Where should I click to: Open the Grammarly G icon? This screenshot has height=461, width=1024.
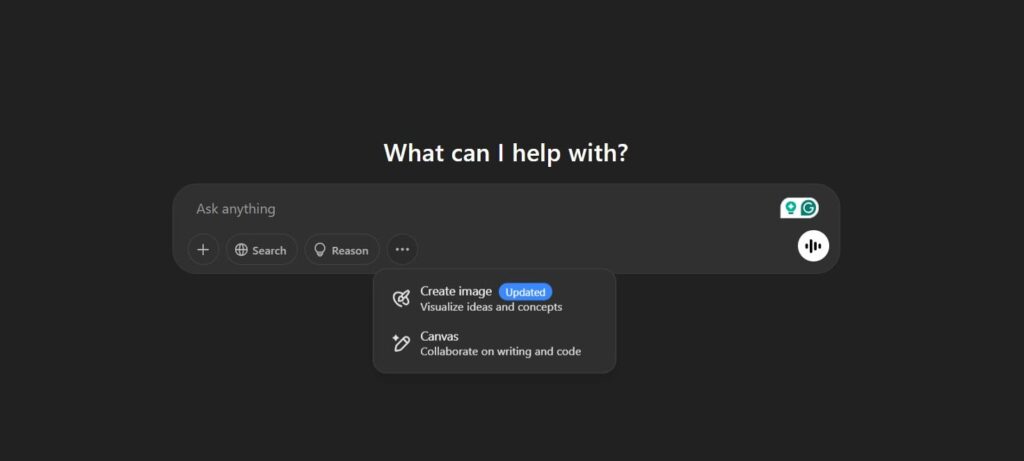pyautogui.click(x=809, y=208)
